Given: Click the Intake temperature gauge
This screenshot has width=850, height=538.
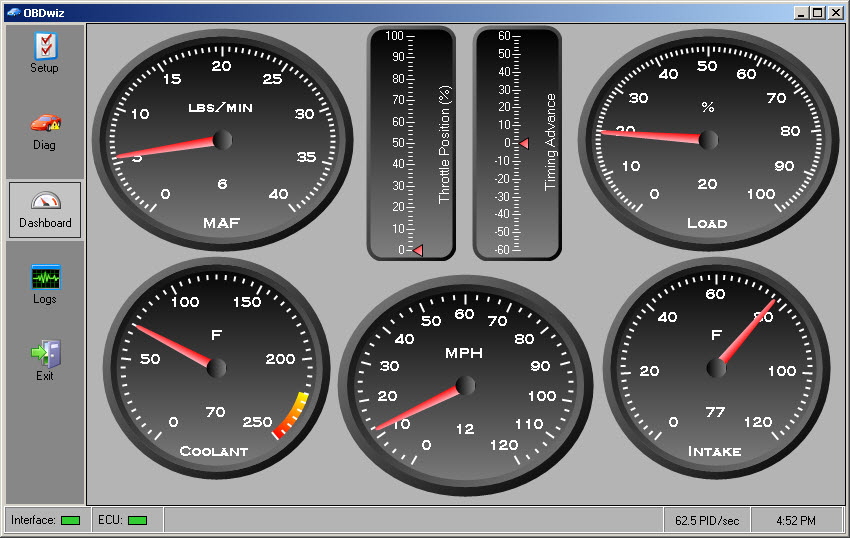Looking at the screenshot, I should 716,368.
